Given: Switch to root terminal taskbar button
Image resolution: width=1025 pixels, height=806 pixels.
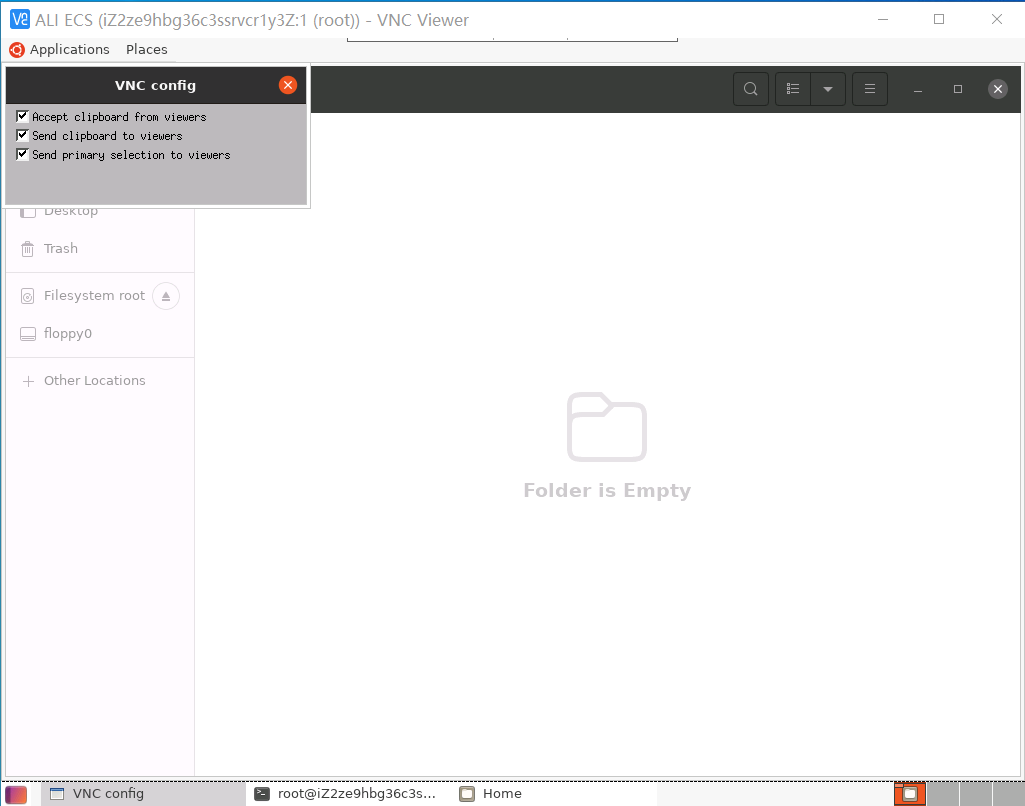Looking at the screenshot, I should [x=346, y=794].
